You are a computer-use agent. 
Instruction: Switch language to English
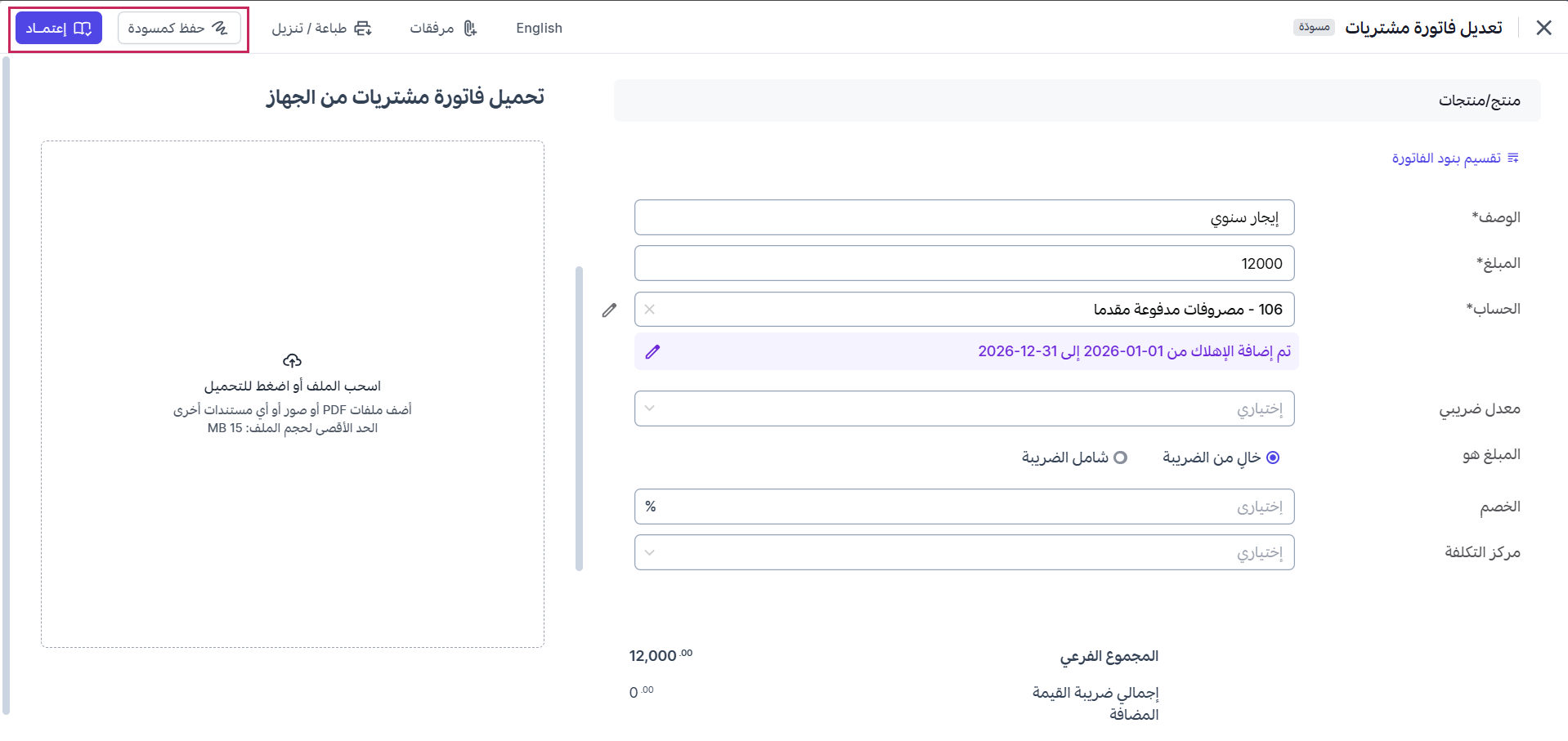click(x=539, y=29)
